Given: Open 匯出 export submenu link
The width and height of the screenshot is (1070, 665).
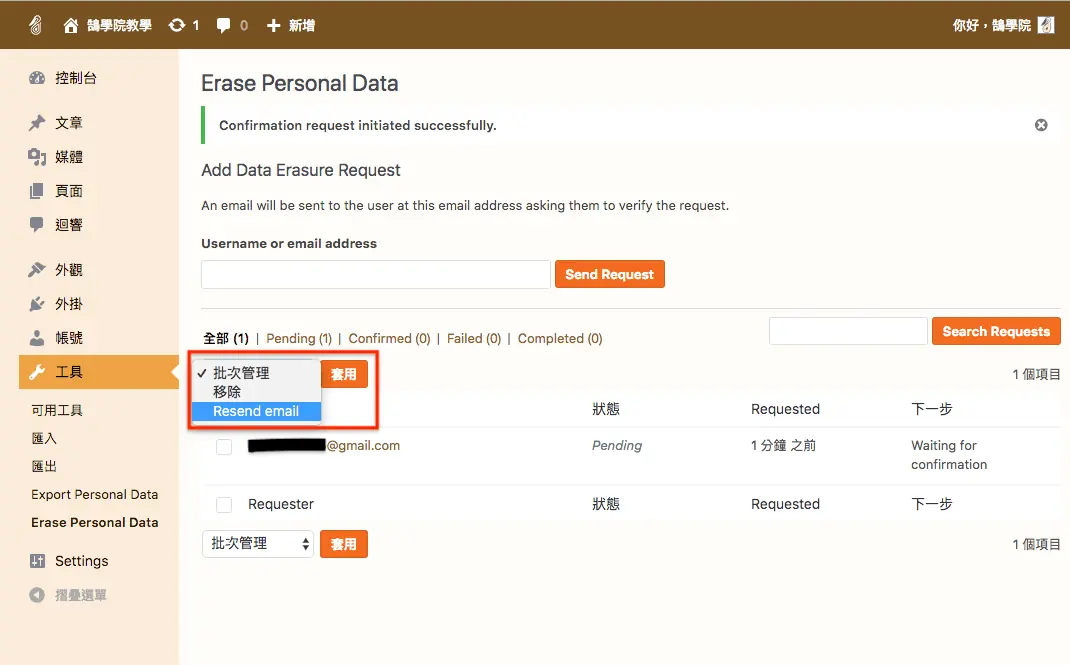Looking at the screenshot, I should click(44, 466).
